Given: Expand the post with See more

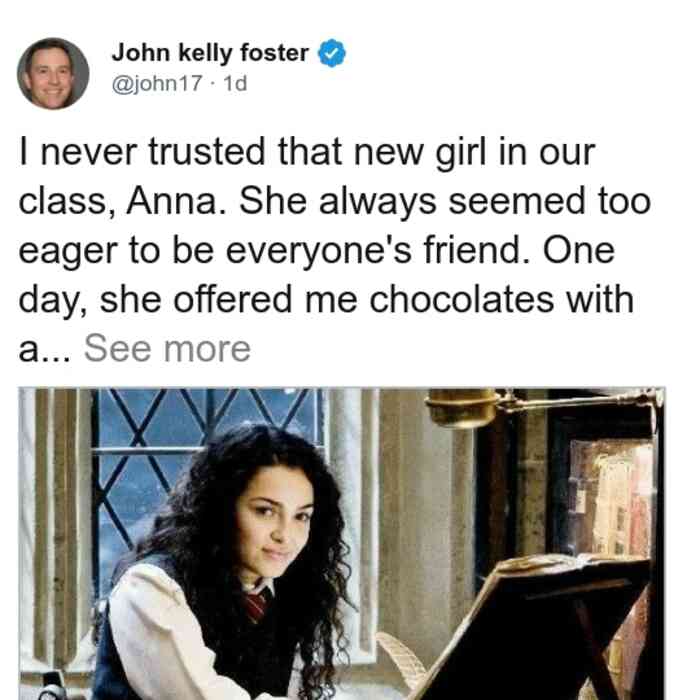Looking at the screenshot, I should coord(167,349).
